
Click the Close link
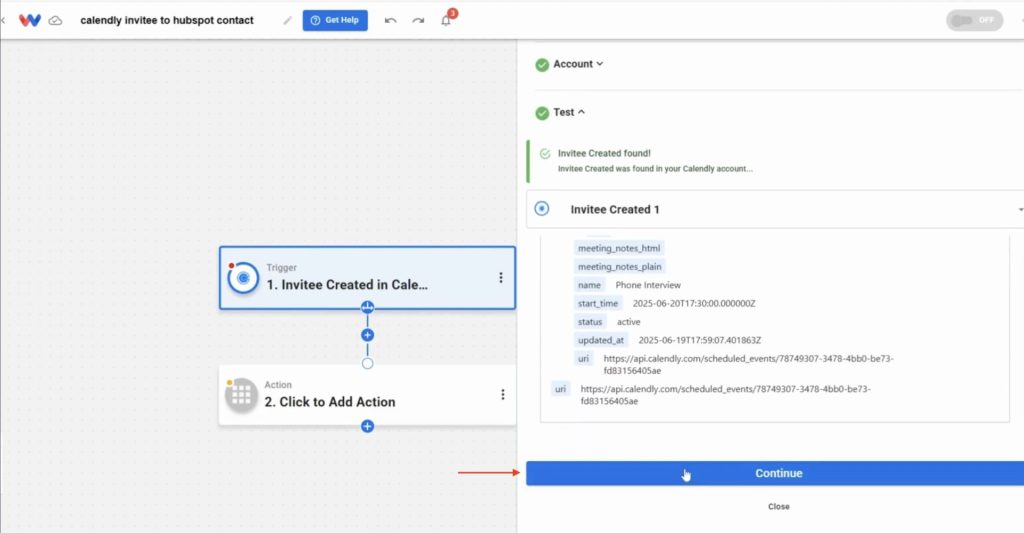pos(778,506)
